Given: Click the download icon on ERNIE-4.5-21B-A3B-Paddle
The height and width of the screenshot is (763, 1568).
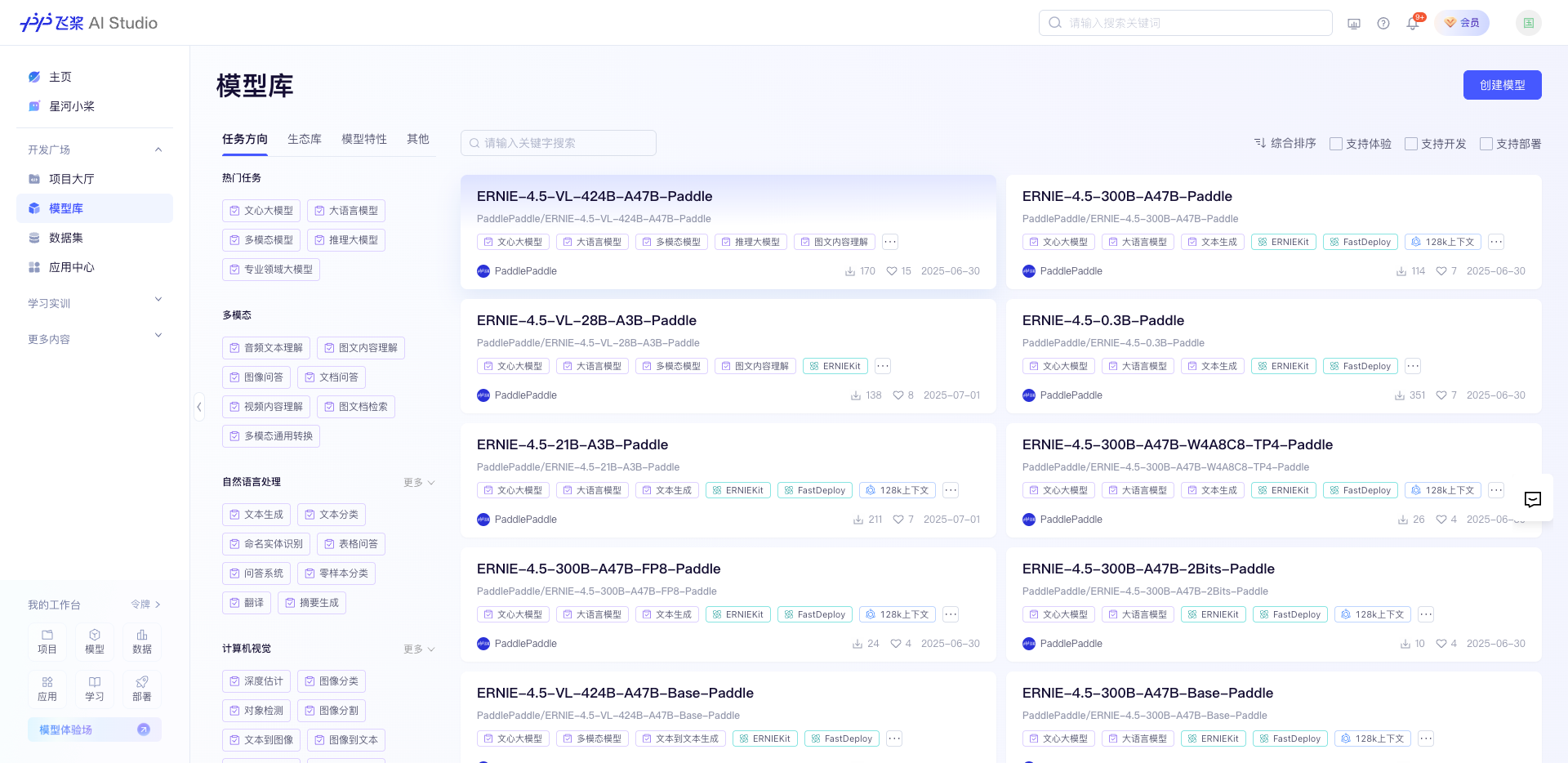Looking at the screenshot, I should 858,520.
